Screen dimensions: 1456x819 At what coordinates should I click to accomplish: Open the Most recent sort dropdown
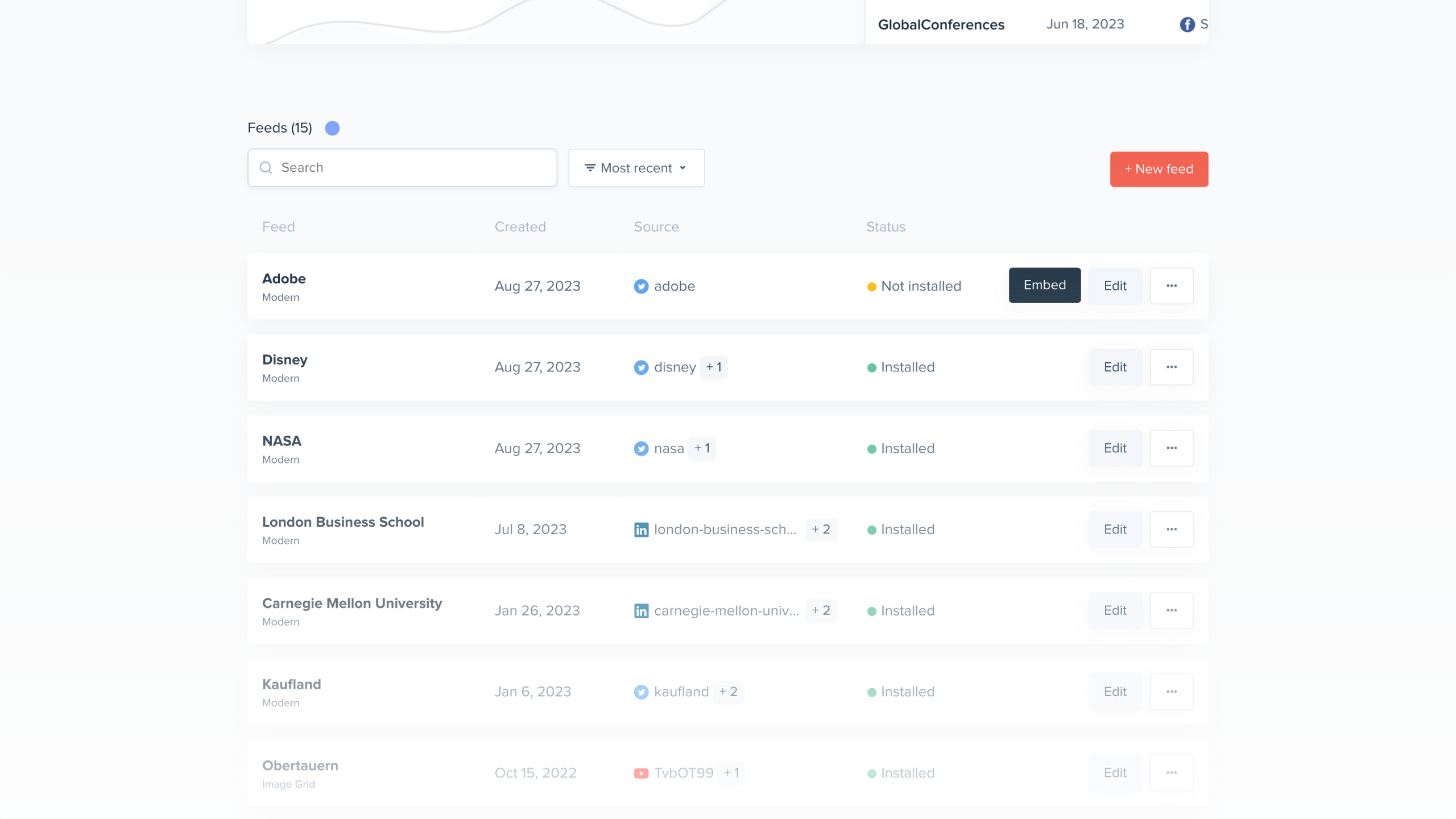[636, 168]
